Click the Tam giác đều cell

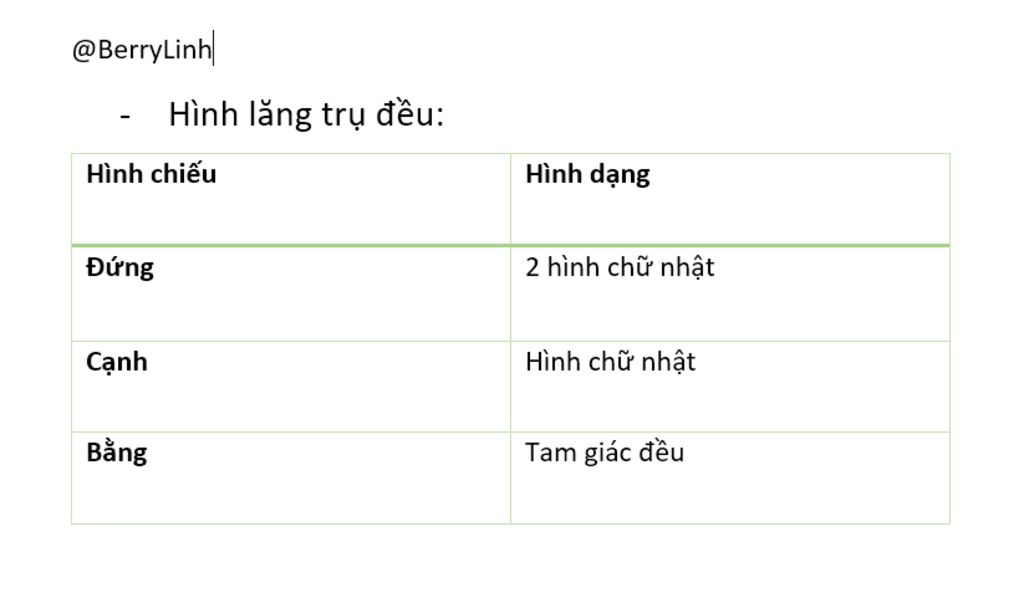pyautogui.click(x=730, y=478)
